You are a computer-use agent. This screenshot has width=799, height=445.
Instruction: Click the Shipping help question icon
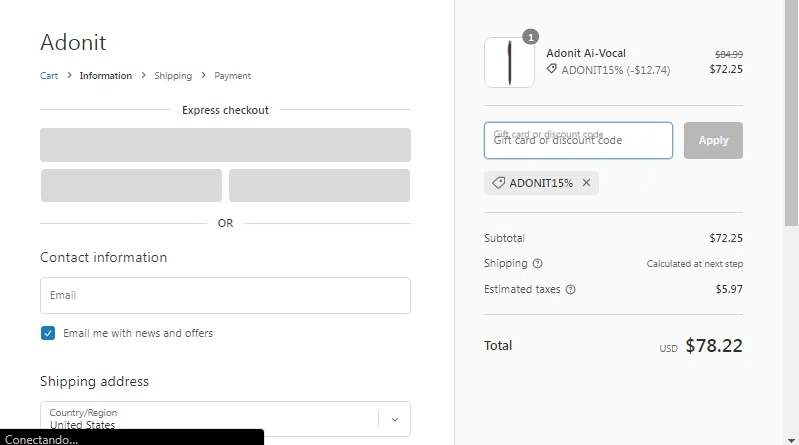pos(538,264)
